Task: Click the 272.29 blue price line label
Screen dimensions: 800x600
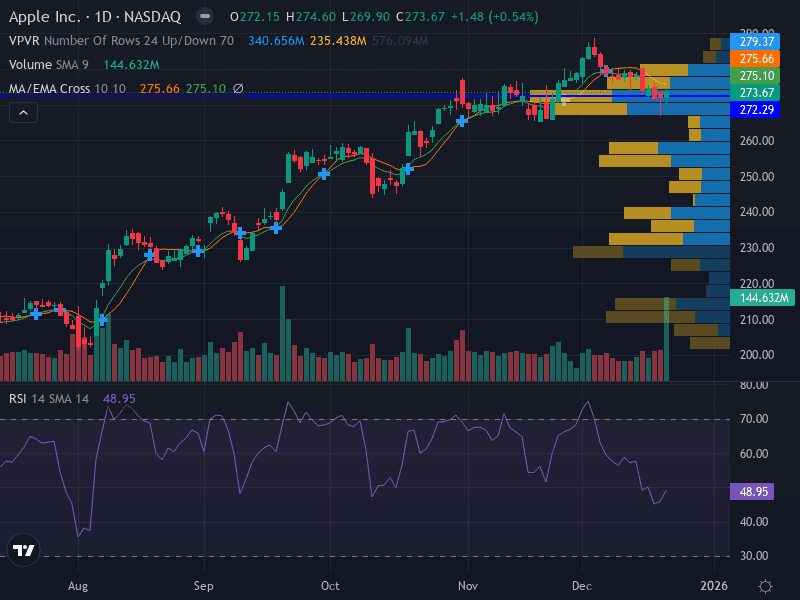Action: pyautogui.click(x=755, y=109)
